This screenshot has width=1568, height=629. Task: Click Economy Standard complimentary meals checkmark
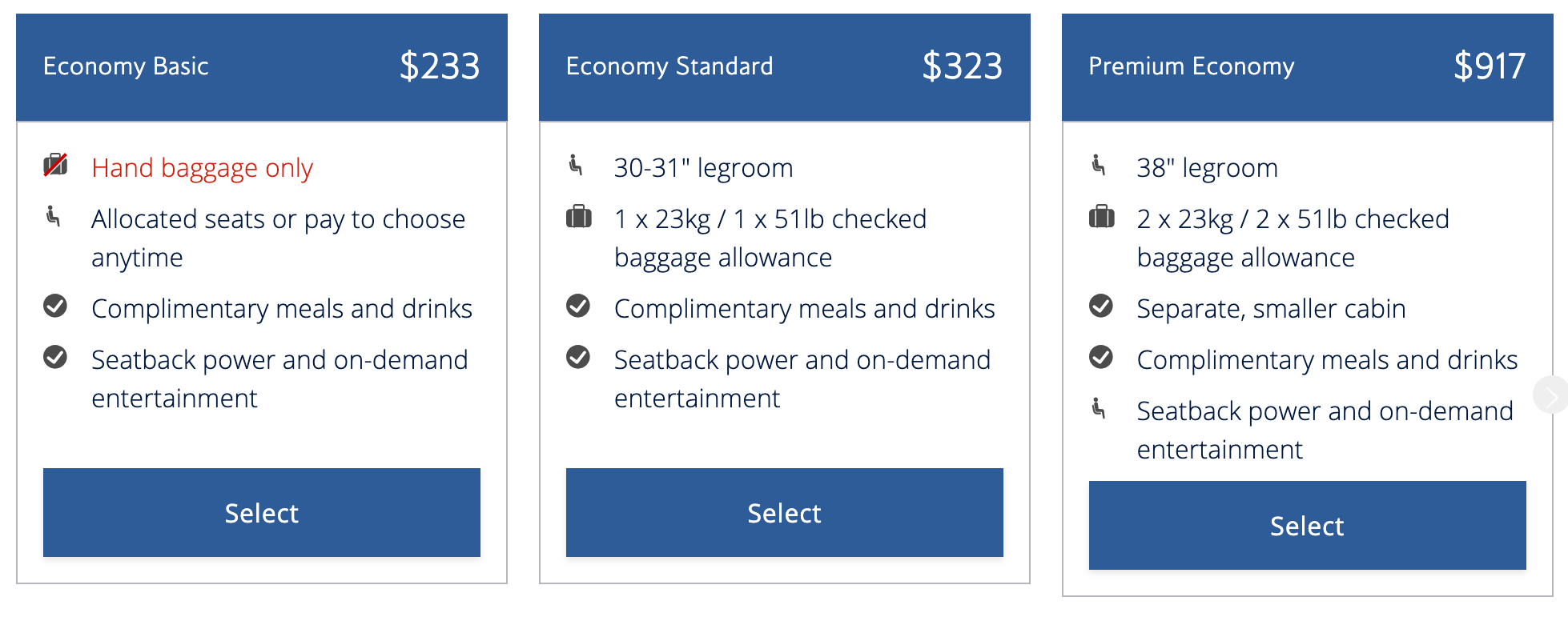578,306
